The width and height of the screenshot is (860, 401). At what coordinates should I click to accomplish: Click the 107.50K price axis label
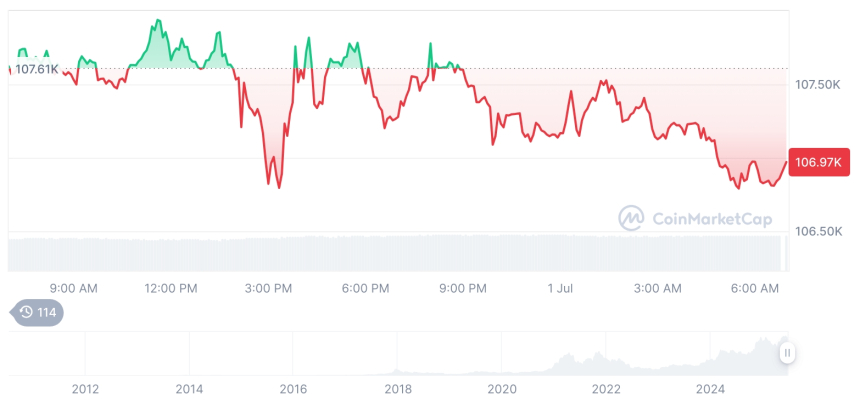[817, 85]
